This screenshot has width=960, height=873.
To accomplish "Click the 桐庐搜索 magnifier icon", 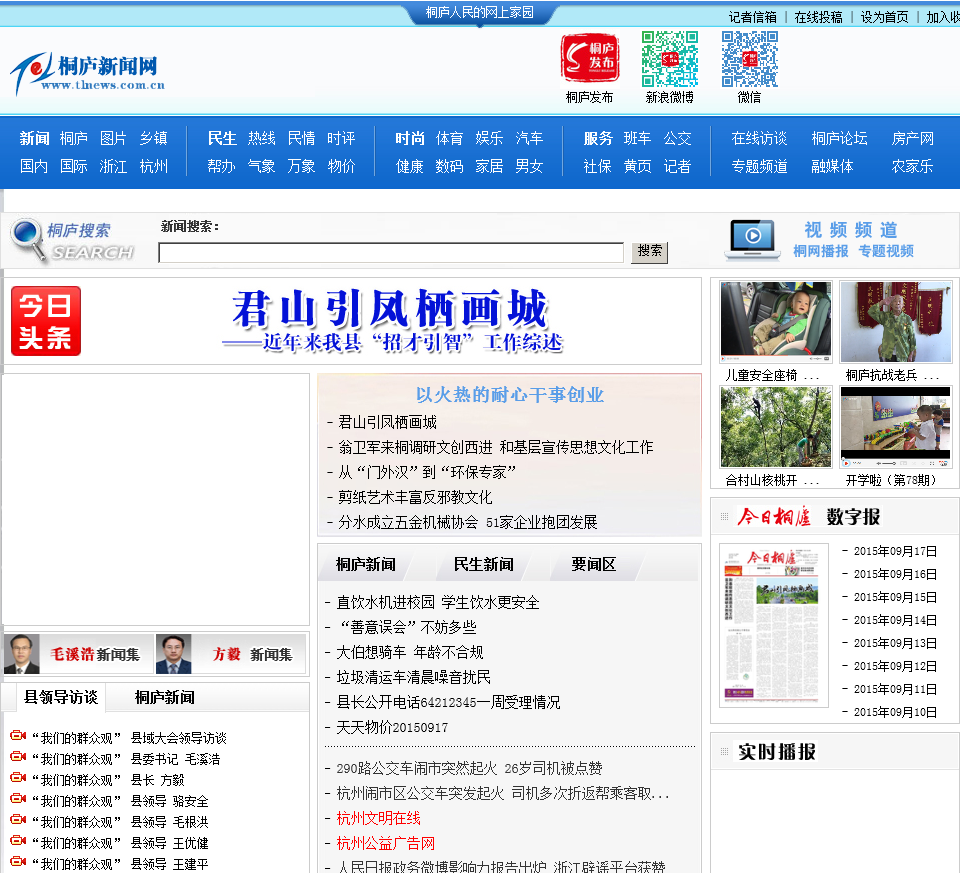I will point(28,239).
